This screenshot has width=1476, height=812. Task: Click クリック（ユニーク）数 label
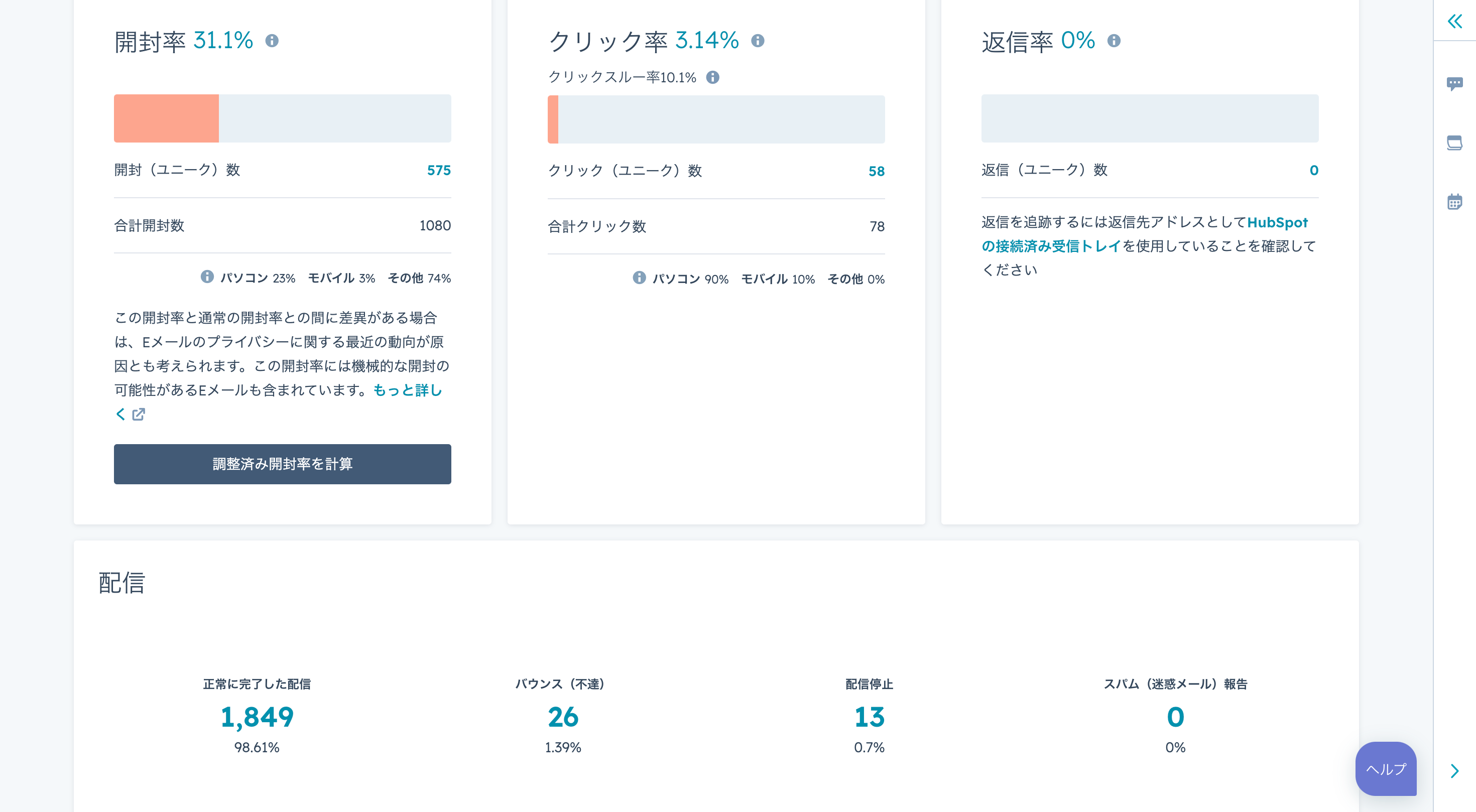pyautogui.click(x=625, y=171)
